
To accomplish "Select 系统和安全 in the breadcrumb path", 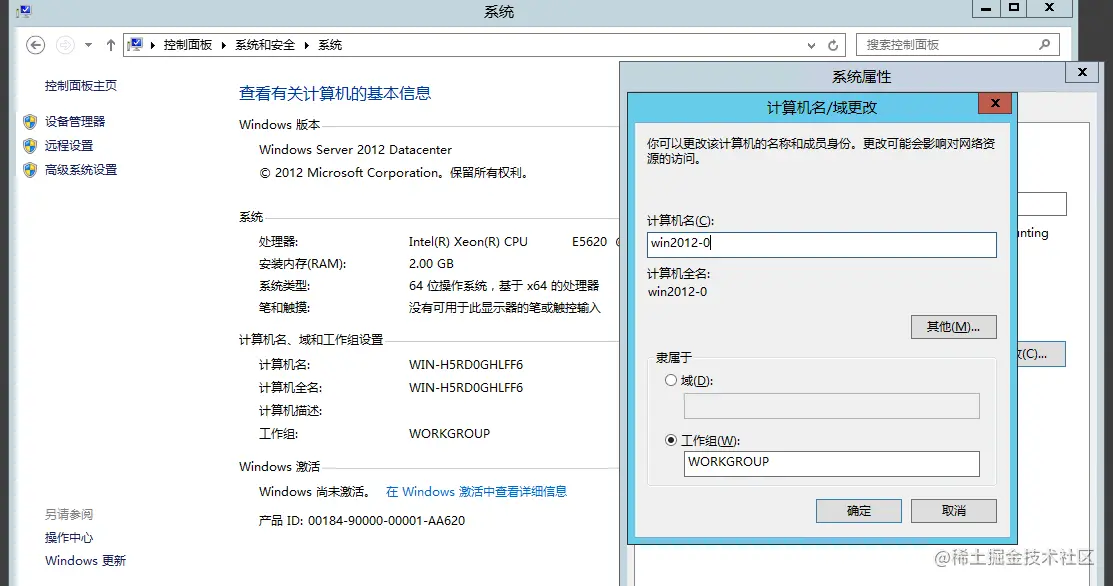I will [x=265, y=45].
